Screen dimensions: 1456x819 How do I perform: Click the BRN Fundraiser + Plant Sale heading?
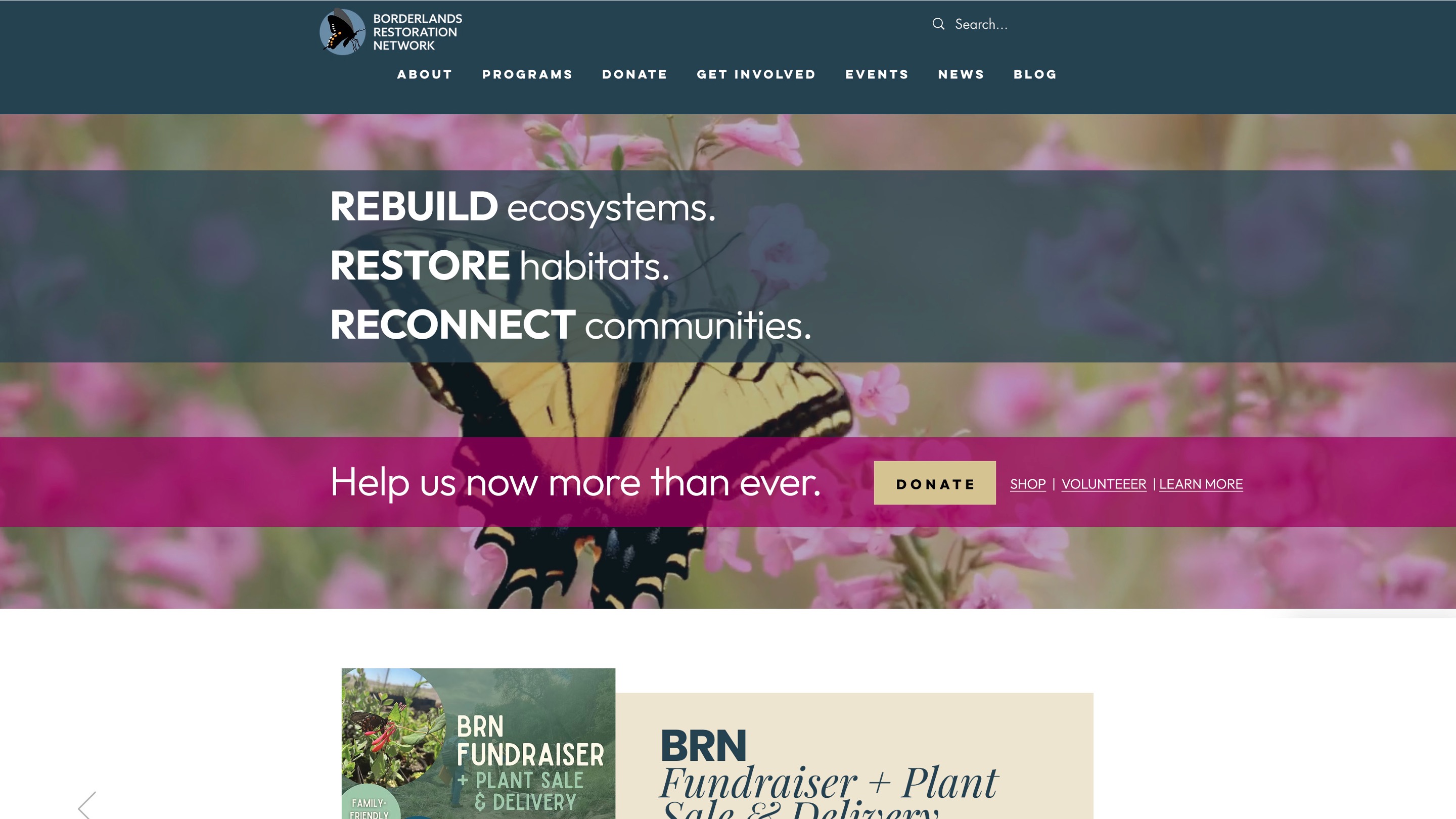(829, 772)
